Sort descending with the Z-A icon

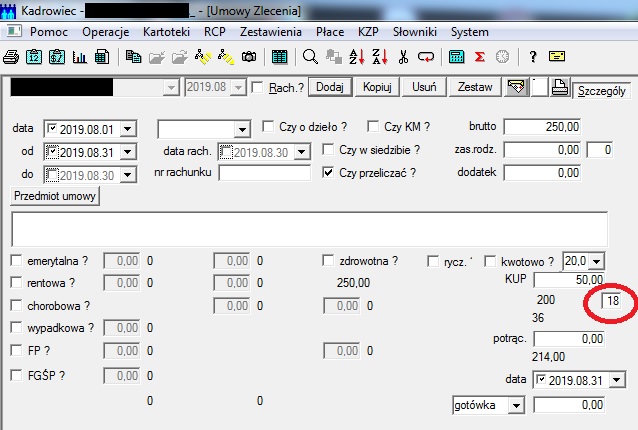[x=380, y=57]
